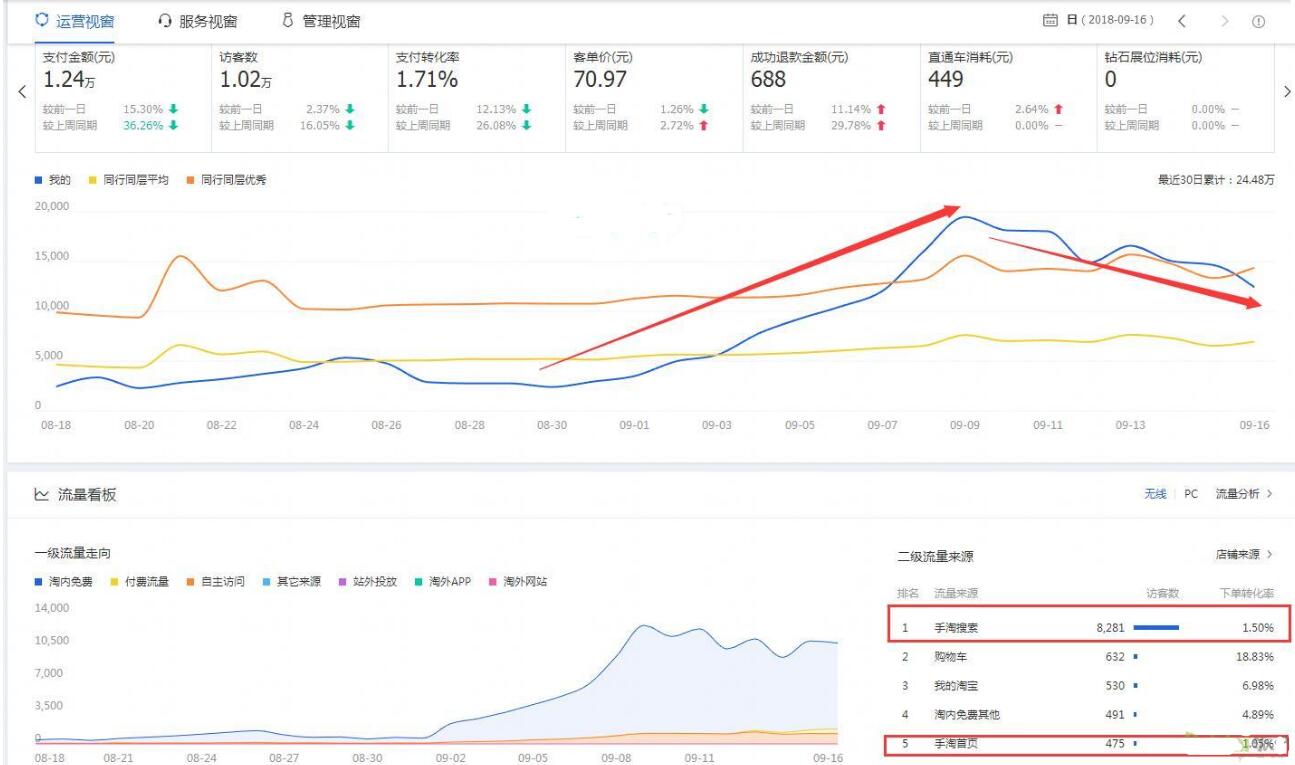Click the 6.98% conversion rate for 我的淘宝
The height and width of the screenshot is (765, 1295).
pos(1257,685)
